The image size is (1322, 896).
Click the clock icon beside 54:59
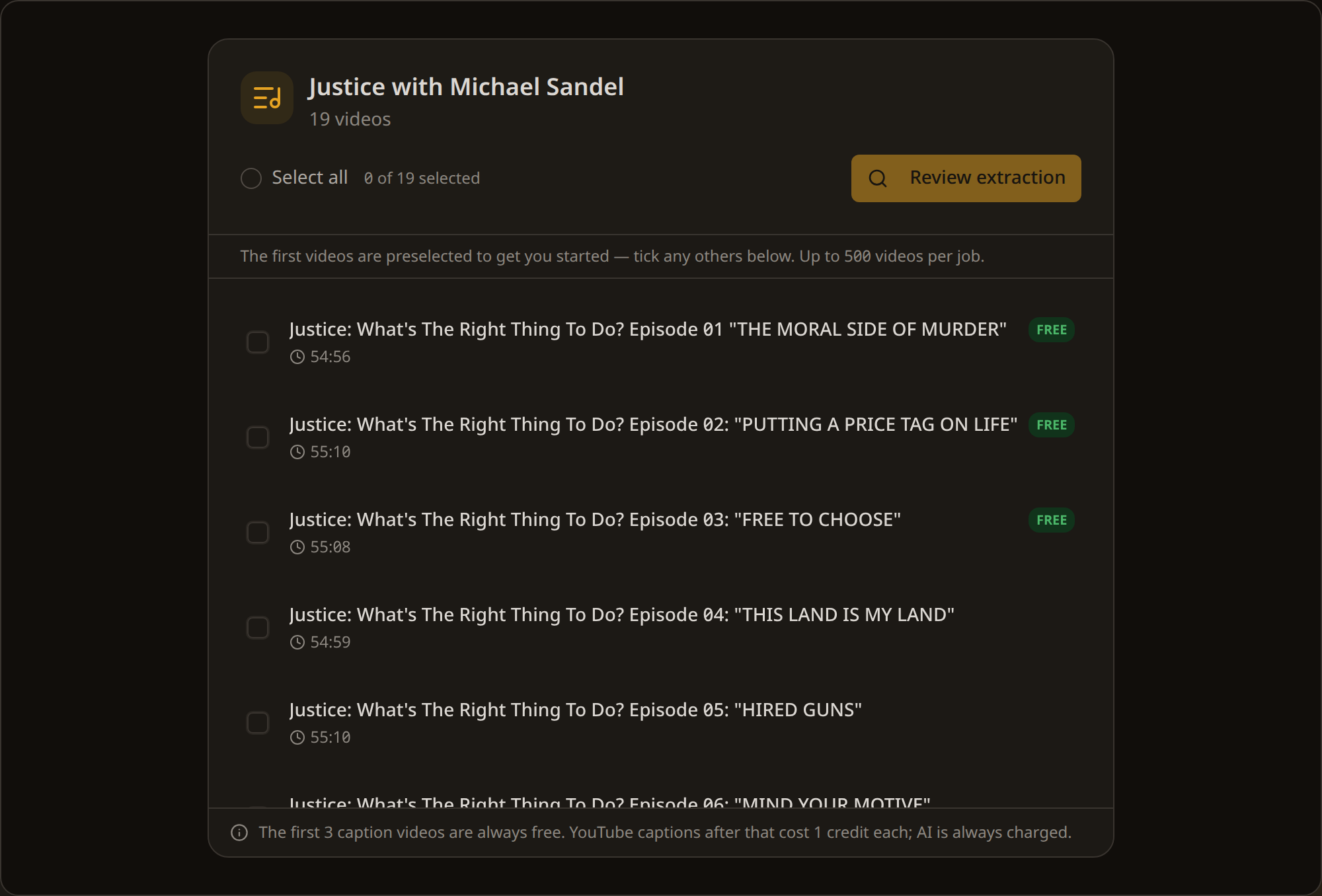(x=297, y=642)
